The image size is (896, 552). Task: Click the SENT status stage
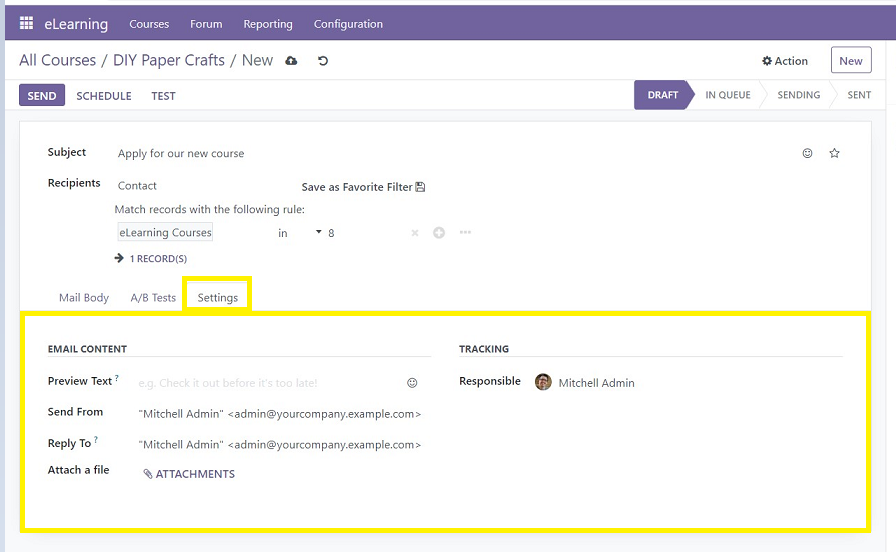[x=859, y=95]
